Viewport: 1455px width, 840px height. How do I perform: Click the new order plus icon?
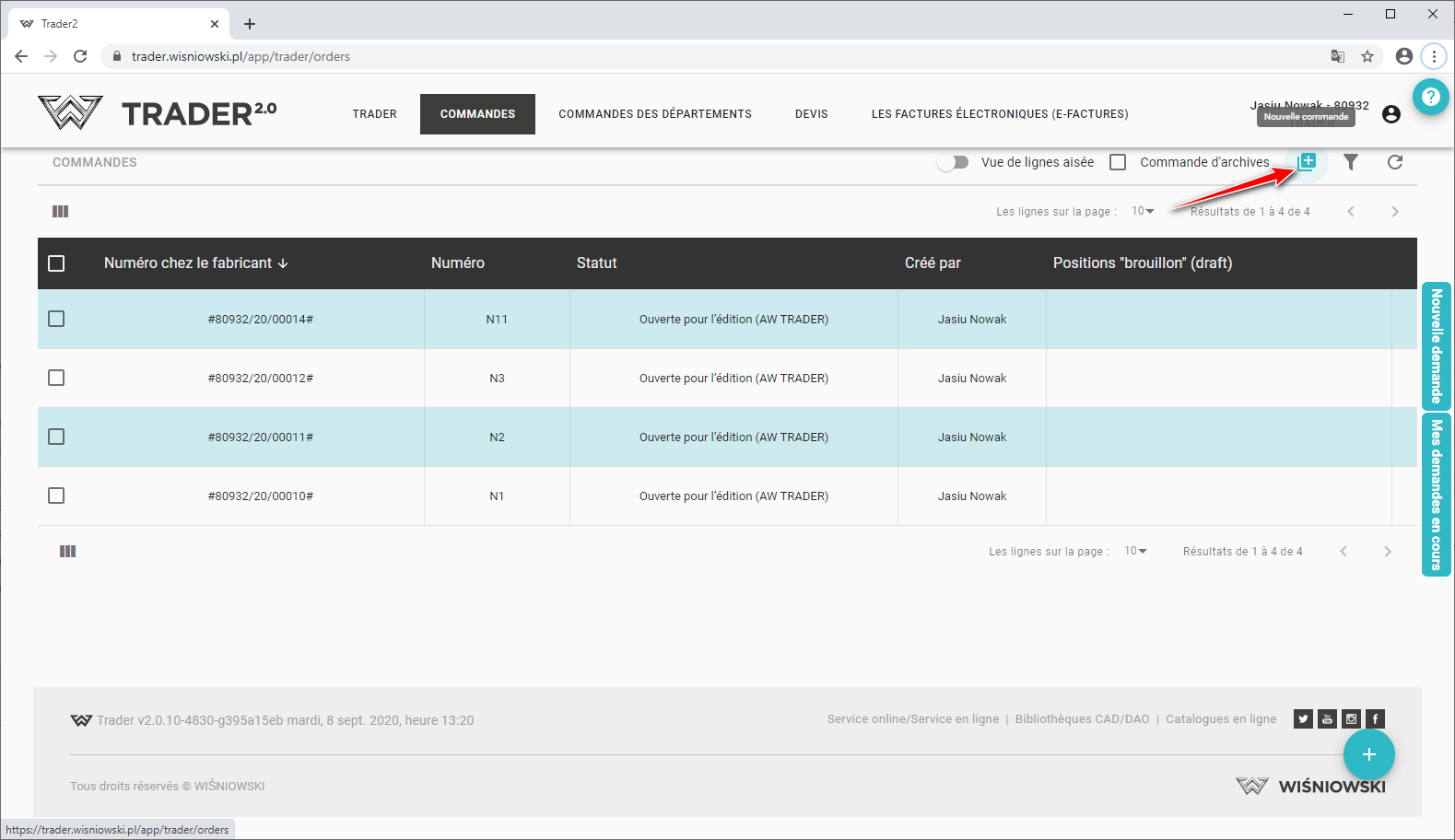pos(1307,162)
